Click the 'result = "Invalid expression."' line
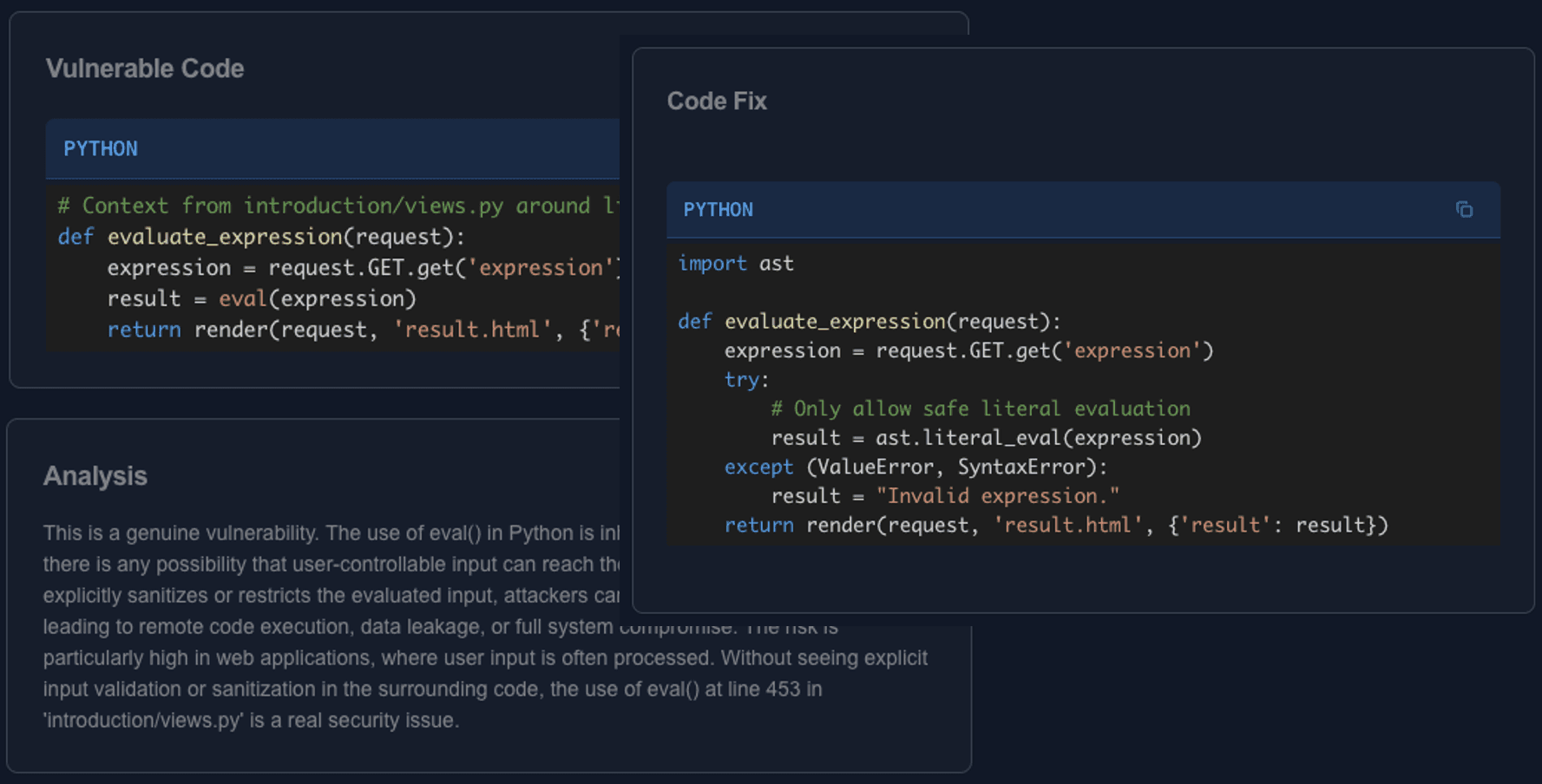Screen dimensions: 1542x784 (x=945, y=496)
